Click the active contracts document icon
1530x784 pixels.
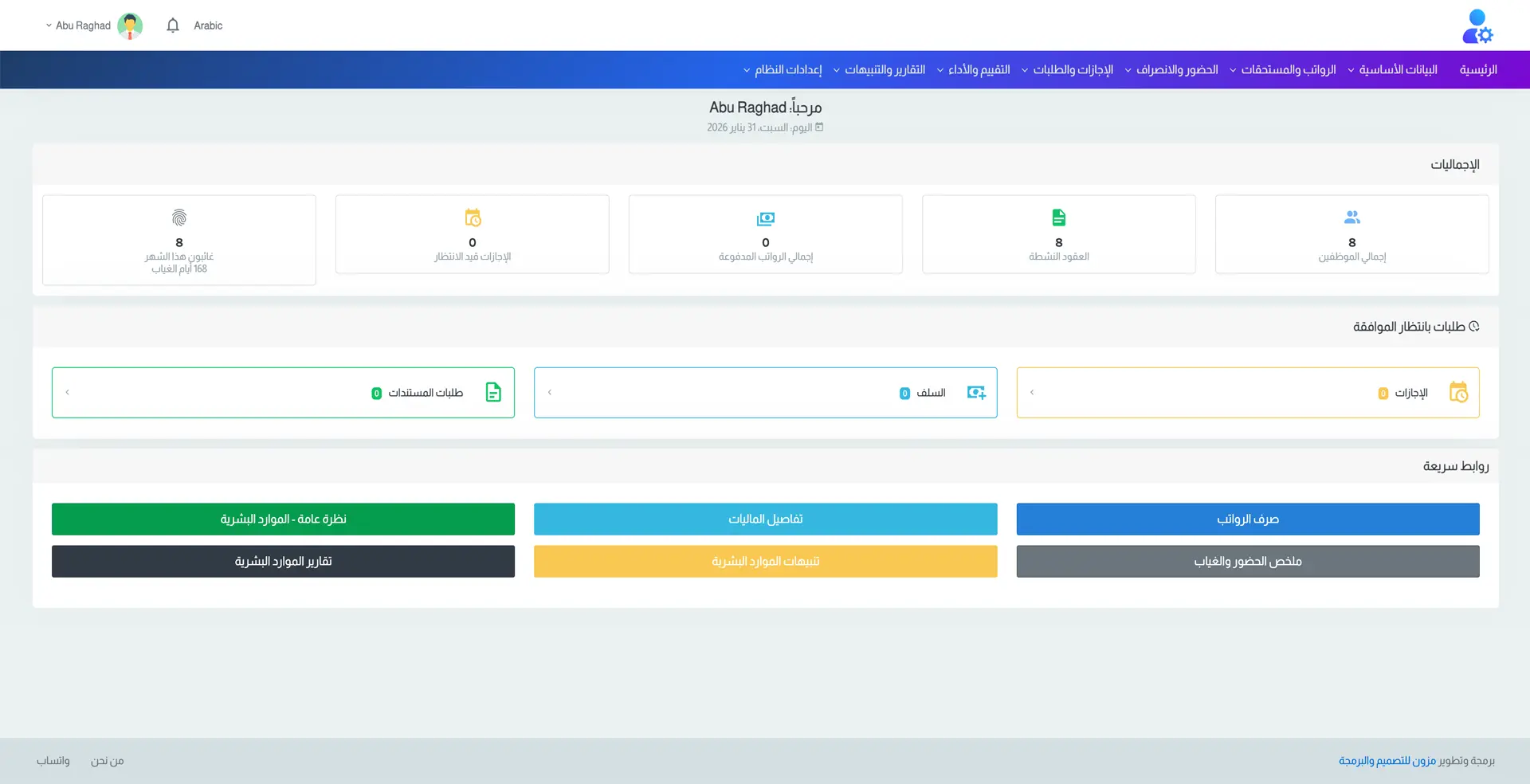(1058, 218)
